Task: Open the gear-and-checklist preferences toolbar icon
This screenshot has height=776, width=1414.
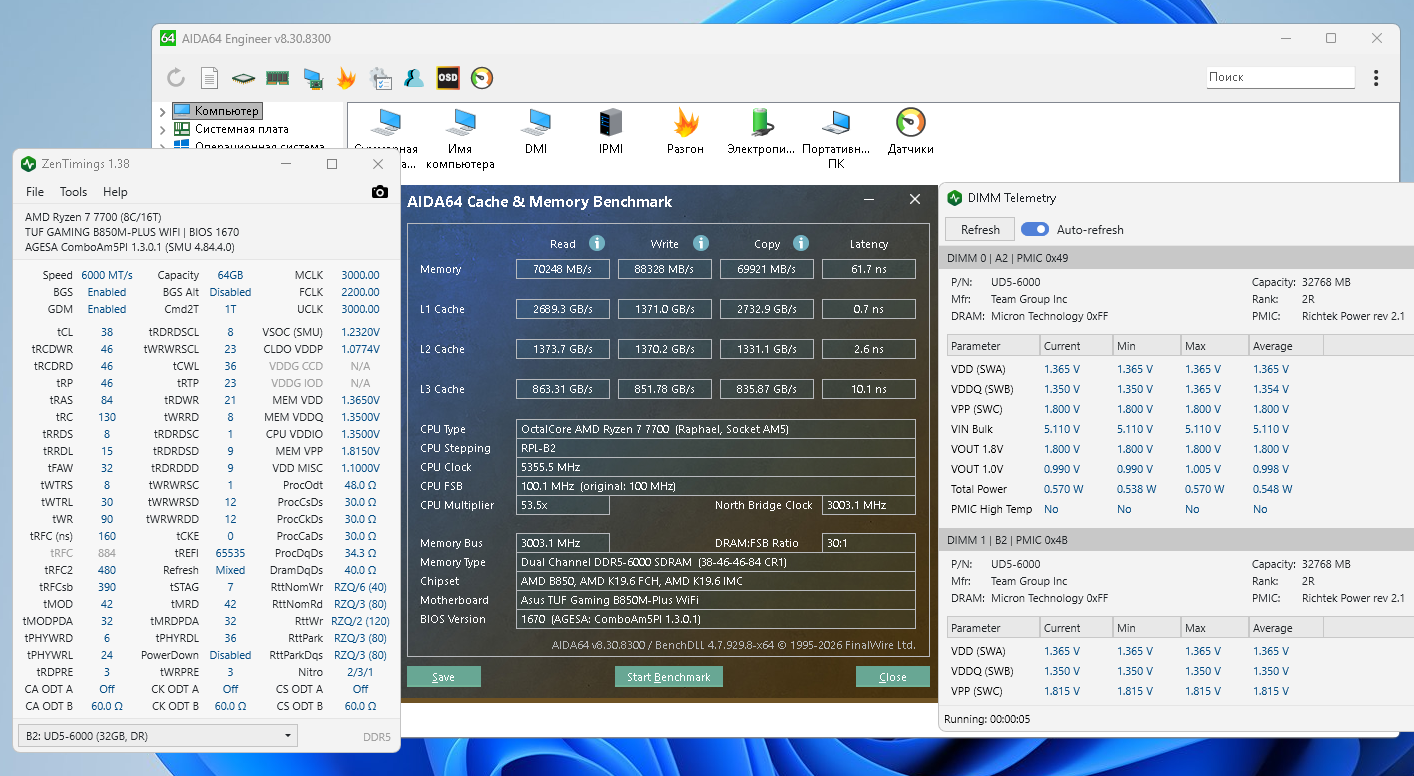Action: tap(380, 78)
